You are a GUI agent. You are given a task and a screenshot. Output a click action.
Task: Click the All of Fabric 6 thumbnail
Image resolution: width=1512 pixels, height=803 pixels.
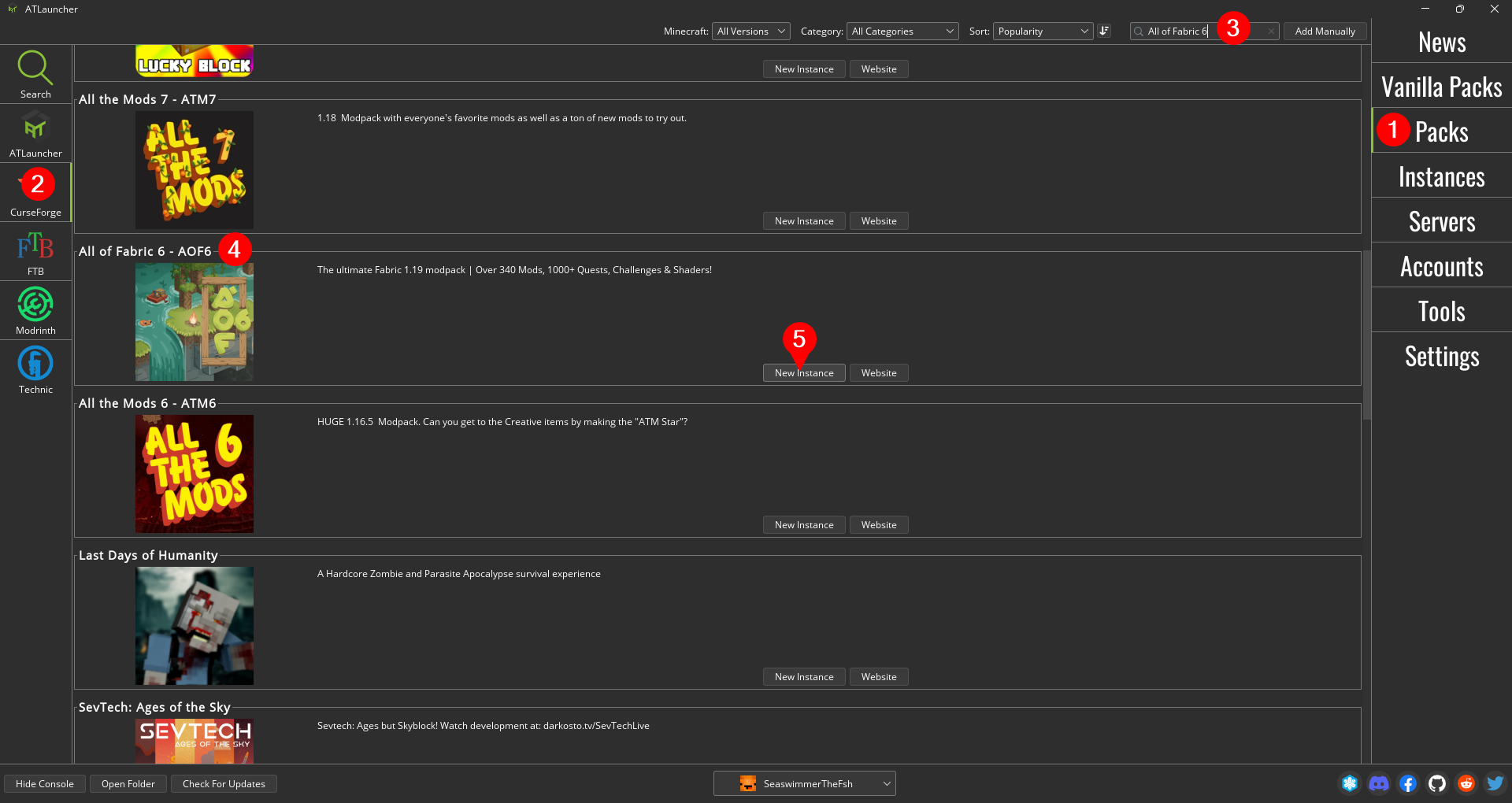click(x=195, y=322)
